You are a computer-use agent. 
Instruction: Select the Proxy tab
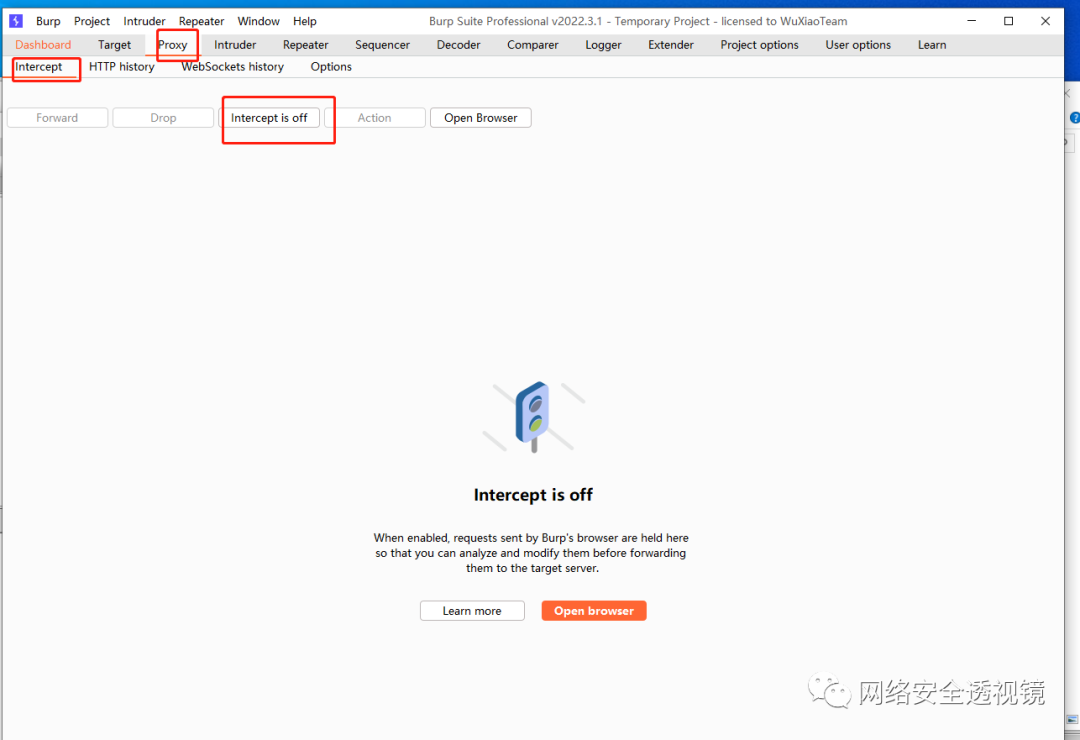[x=172, y=45]
